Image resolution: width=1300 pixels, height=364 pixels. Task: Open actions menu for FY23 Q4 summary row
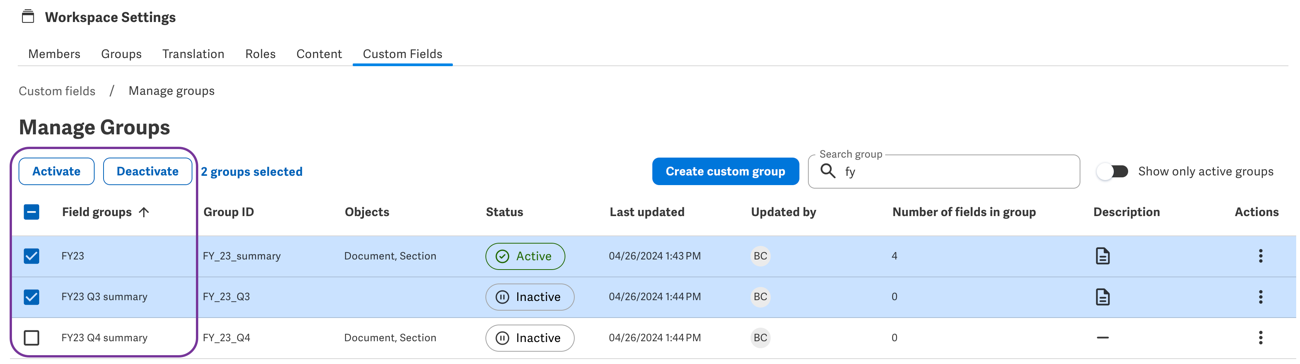[1260, 338]
